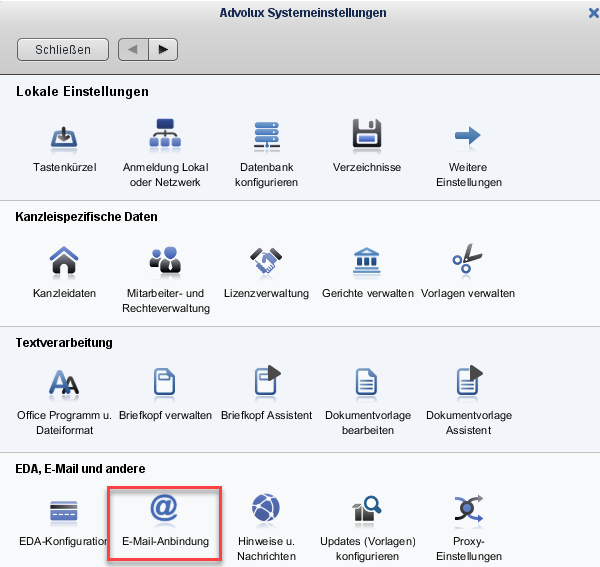
Task: Open Mitarbeiter- und Rechteverwaltung people icon
Action: pos(165,259)
